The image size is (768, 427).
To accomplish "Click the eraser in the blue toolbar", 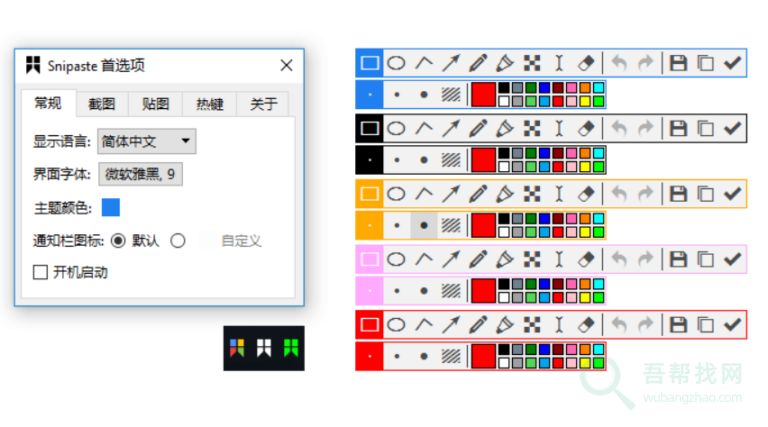I will [x=587, y=63].
